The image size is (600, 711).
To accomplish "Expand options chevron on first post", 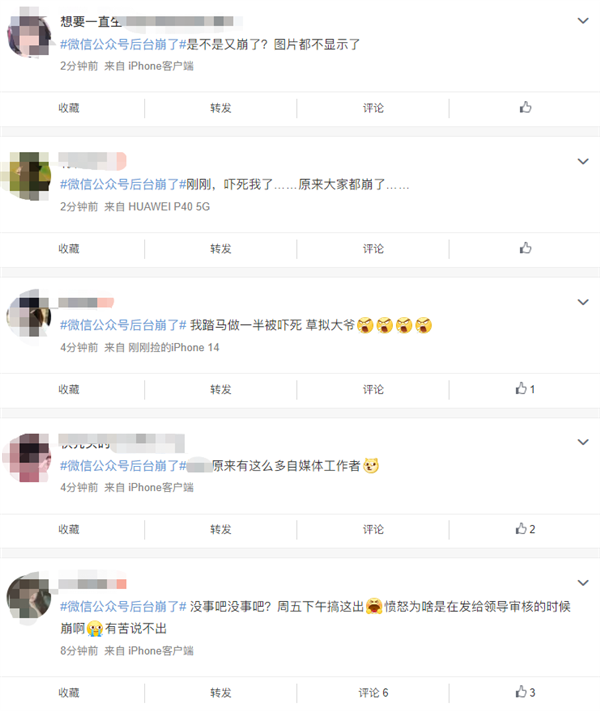I will (x=583, y=21).
